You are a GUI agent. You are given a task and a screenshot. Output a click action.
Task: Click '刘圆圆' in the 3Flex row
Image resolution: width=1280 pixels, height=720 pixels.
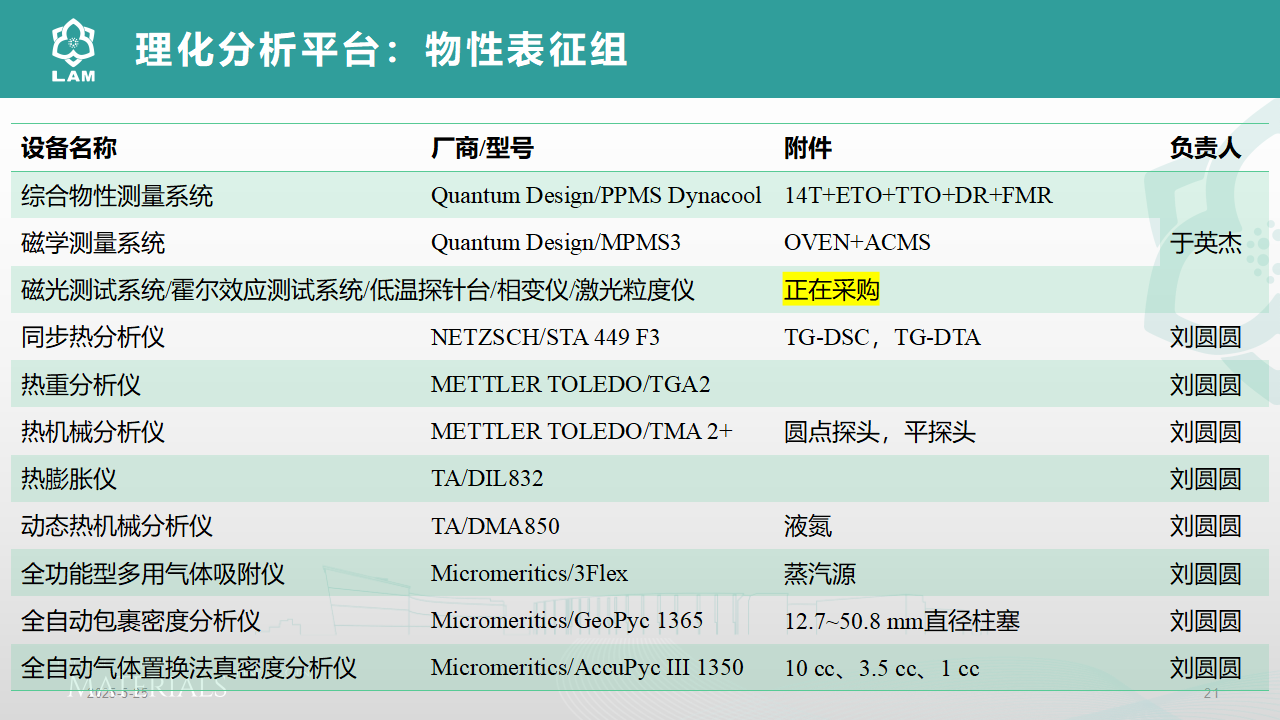pyautogui.click(x=1206, y=574)
